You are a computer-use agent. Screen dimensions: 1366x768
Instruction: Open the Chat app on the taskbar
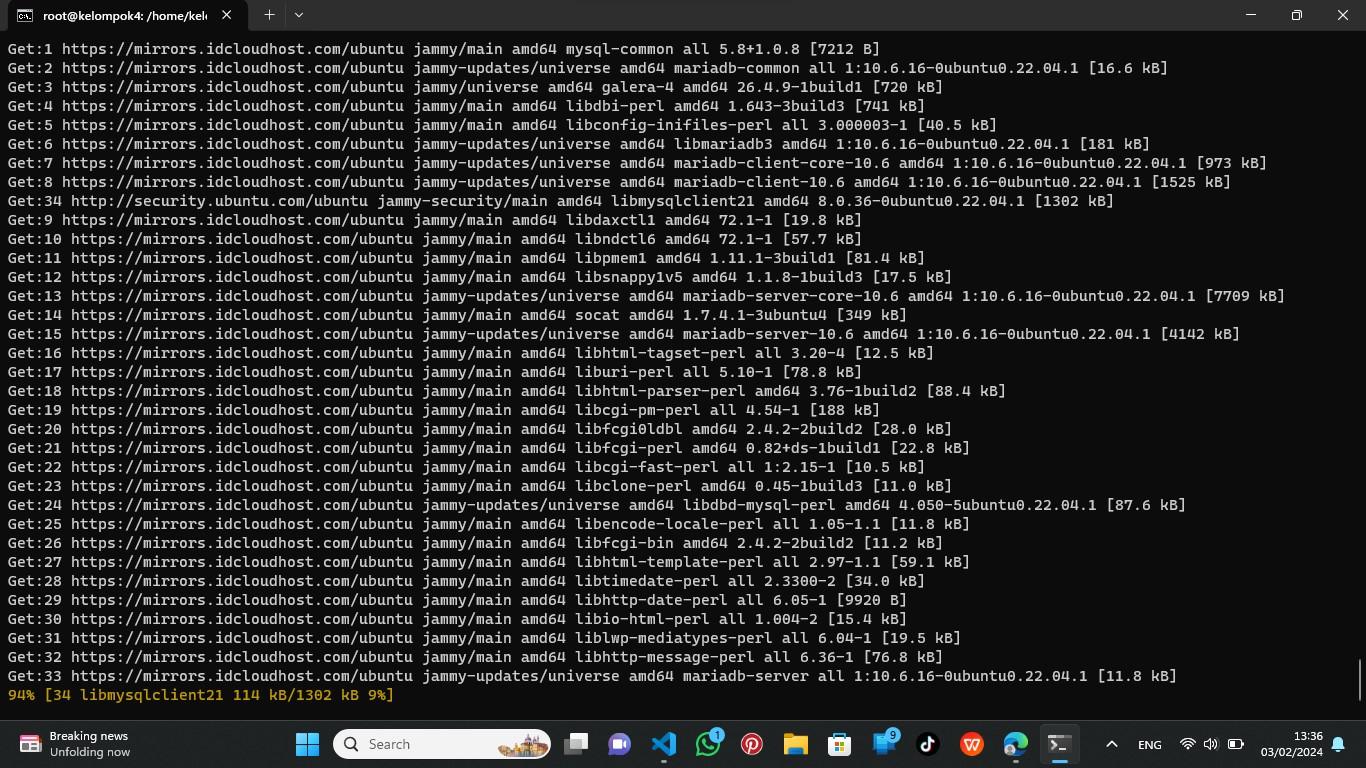[x=620, y=744]
